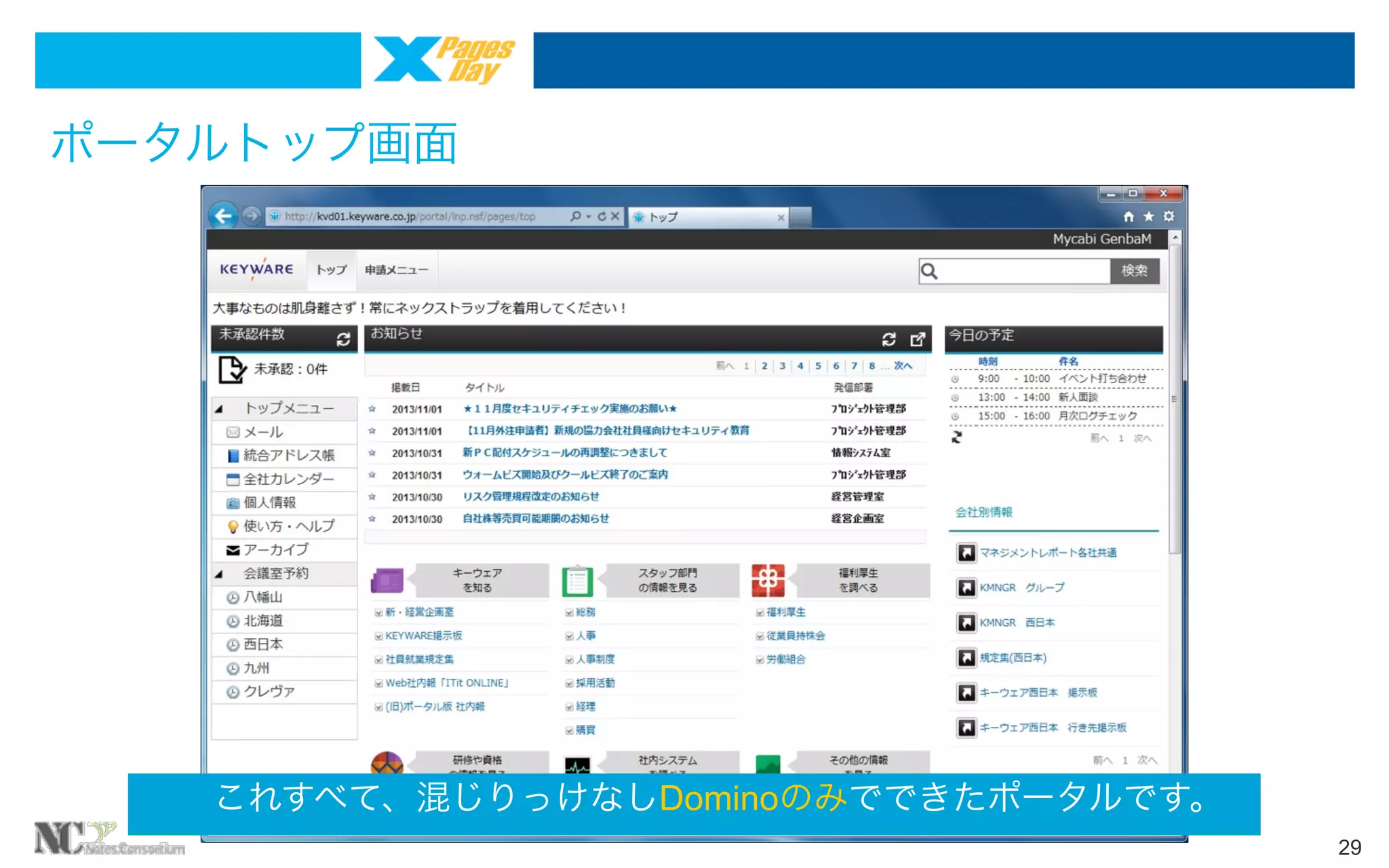Screen dimensions: 1389x868
Task: Click the スタッフ部門 clipboard icon
Action: (577, 581)
